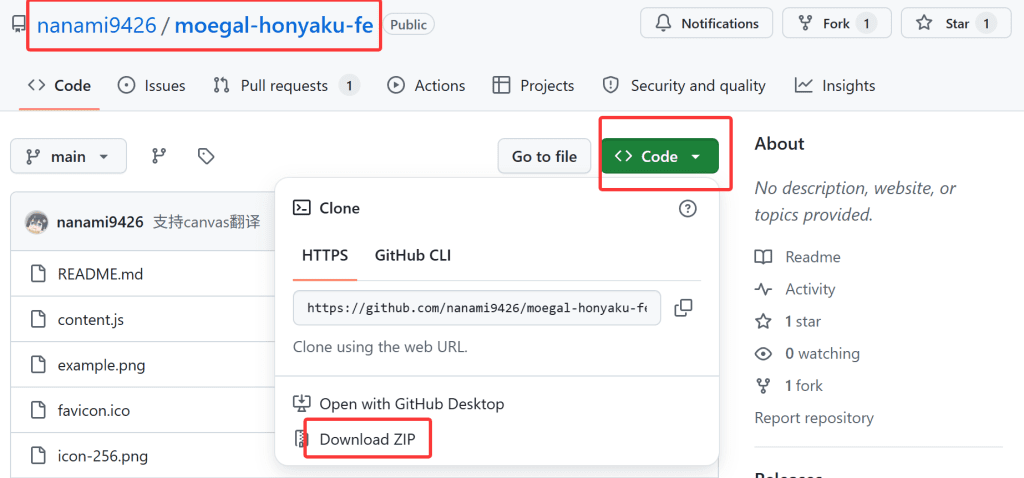Click nanami9426 avatar in commit row
Image resolution: width=1024 pixels, height=478 pixels.
(x=37, y=222)
